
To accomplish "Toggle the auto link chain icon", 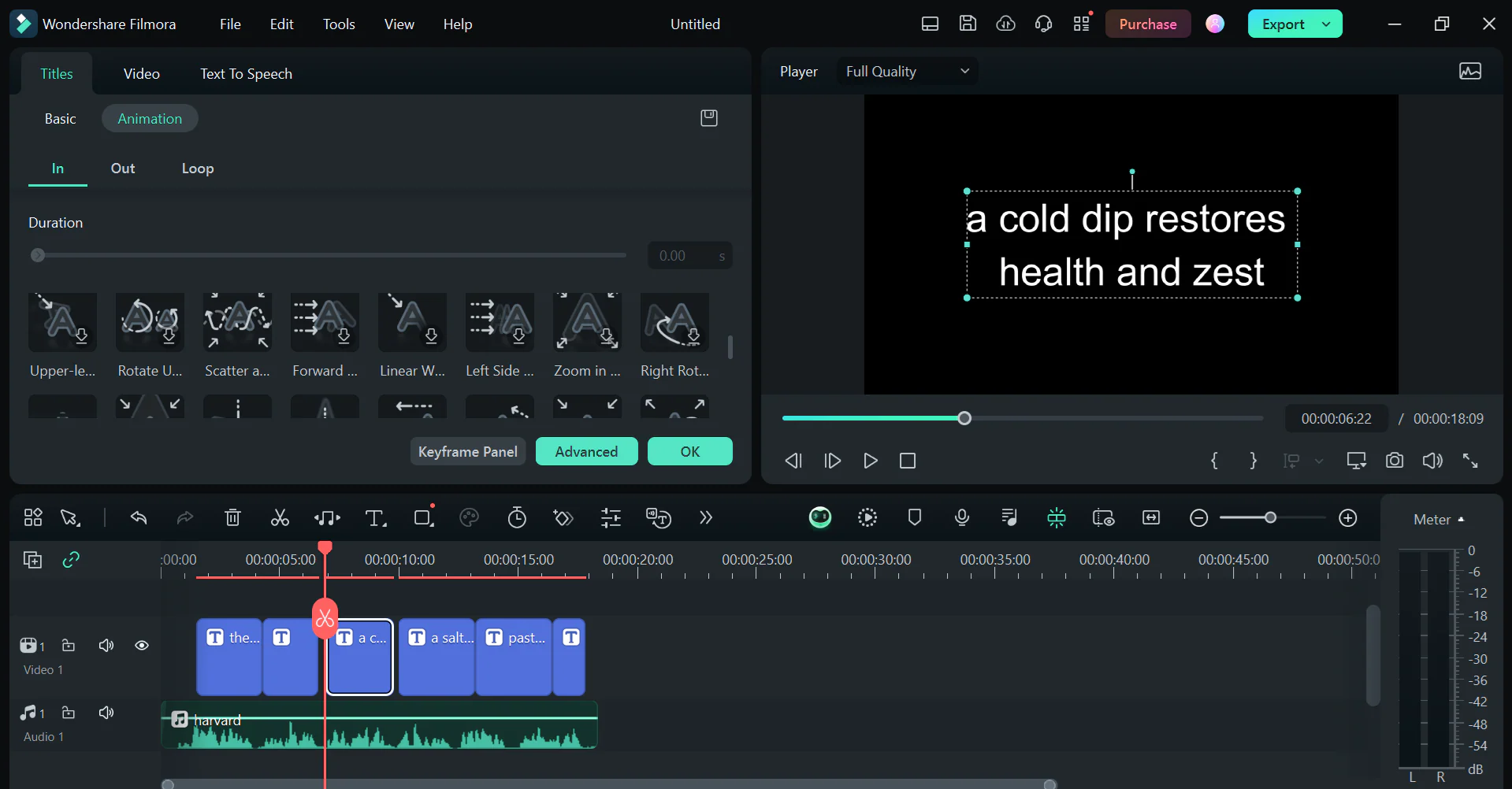I will 71,560.
